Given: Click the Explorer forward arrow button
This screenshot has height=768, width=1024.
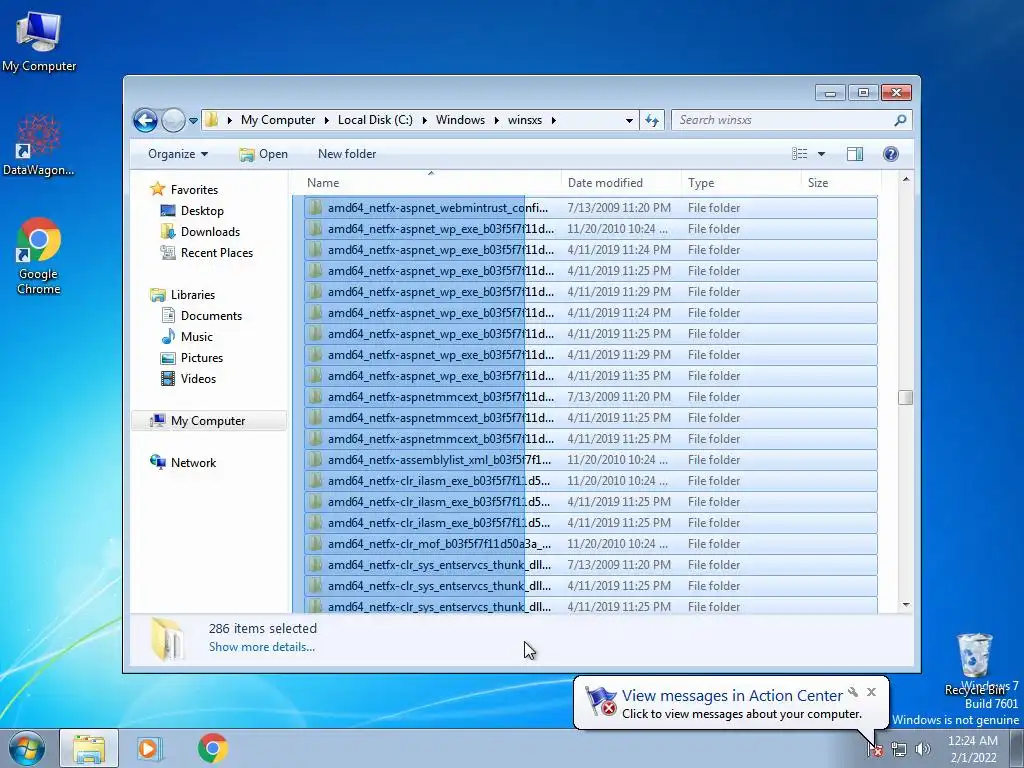Looking at the screenshot, I should 173,120.
